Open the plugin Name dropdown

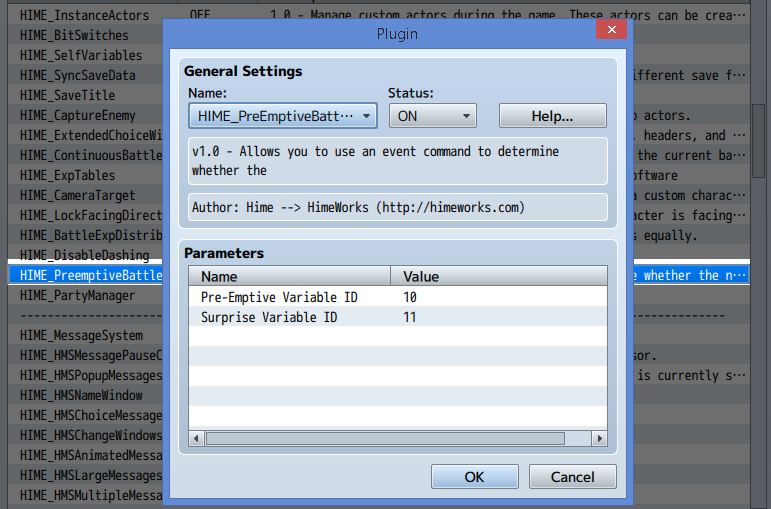click(x=283, y=116)
